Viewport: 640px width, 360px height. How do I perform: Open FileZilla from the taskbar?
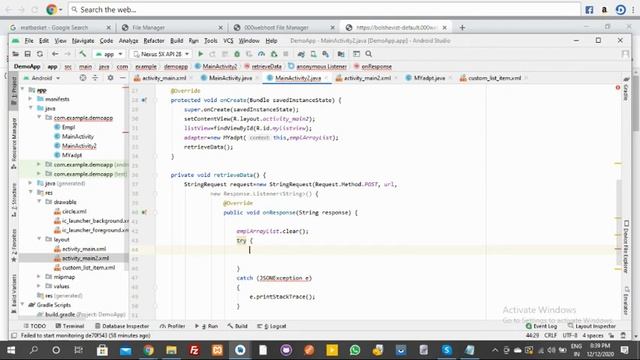[194, 350]
